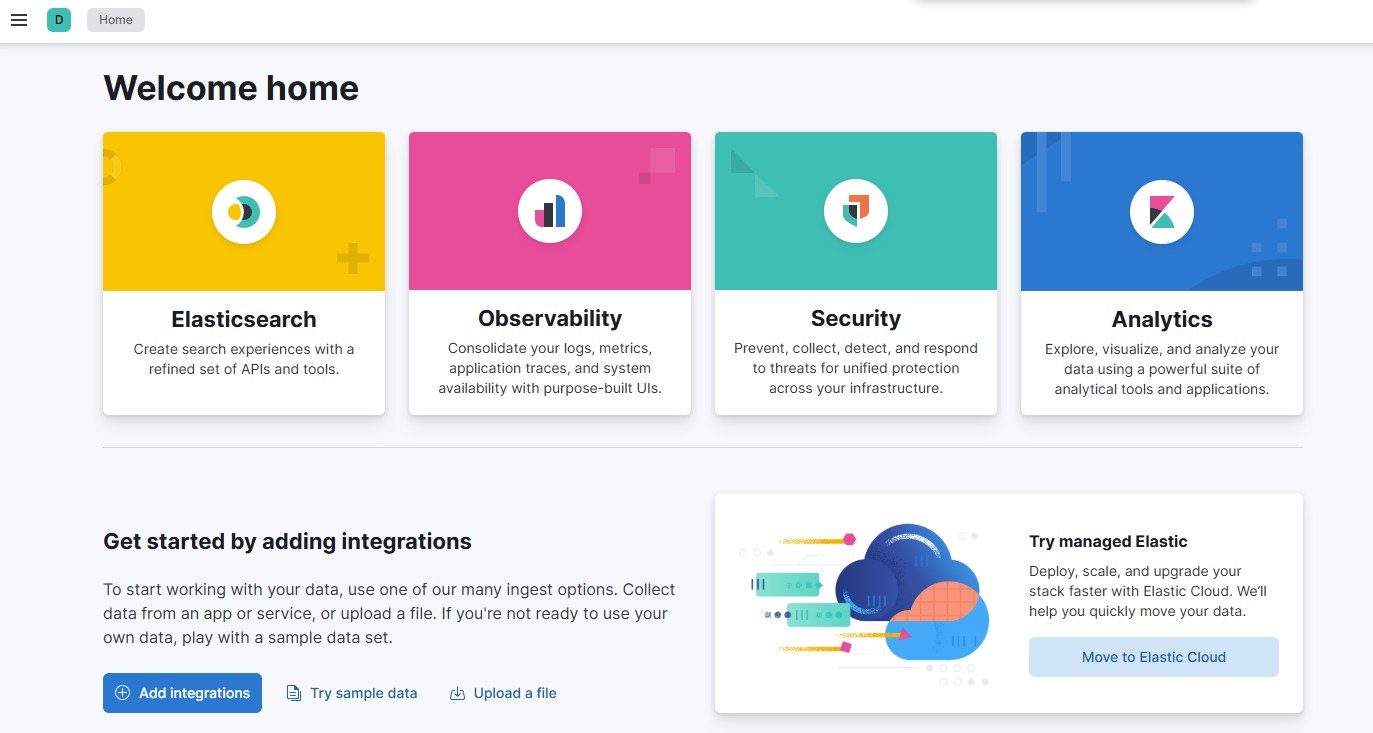Click the Elasticsearch logo icon
This screenshot has width=1373, height=733.
point(244,211)
